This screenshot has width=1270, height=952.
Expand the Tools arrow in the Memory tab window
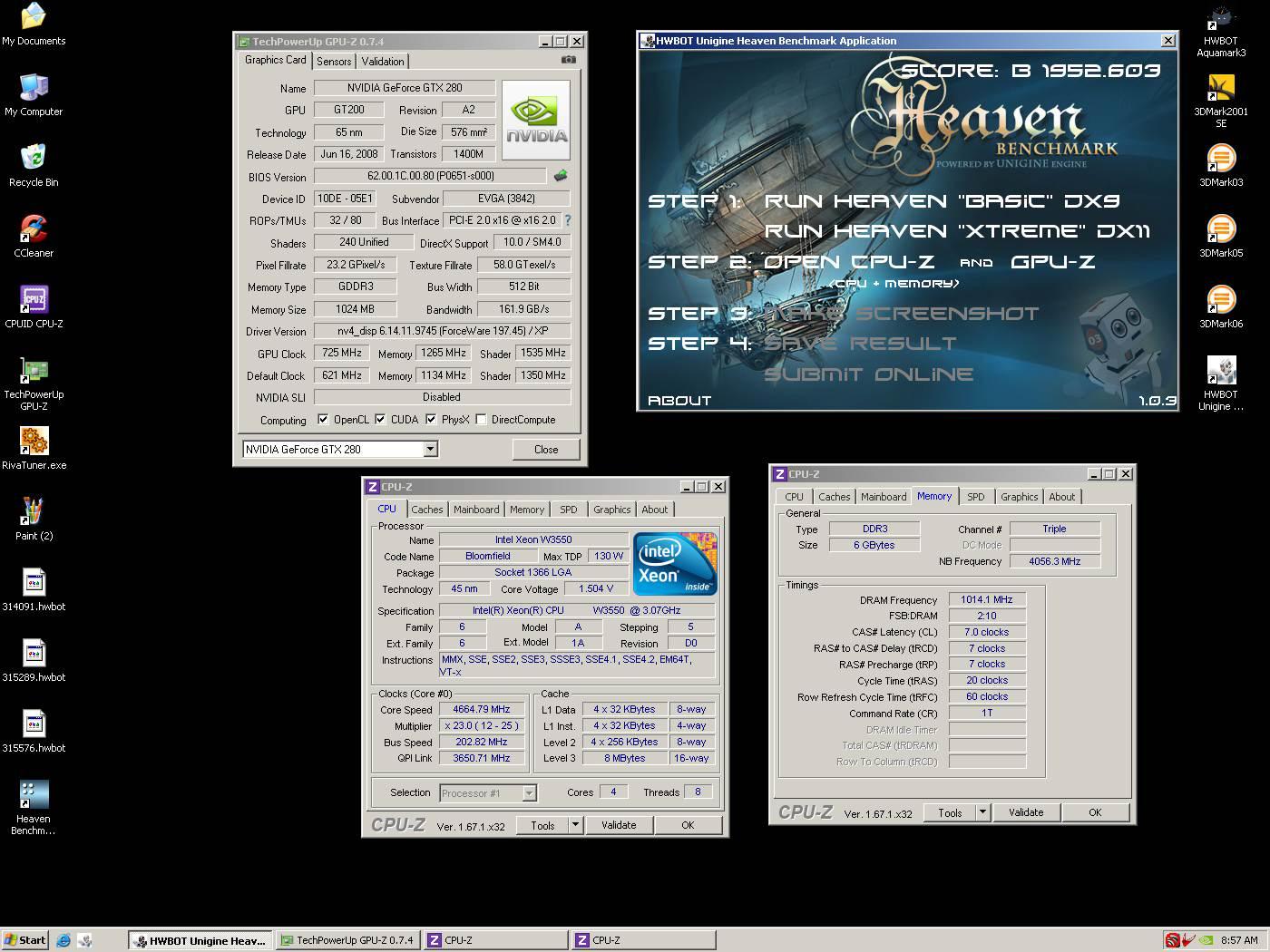[x=982, y=812]
